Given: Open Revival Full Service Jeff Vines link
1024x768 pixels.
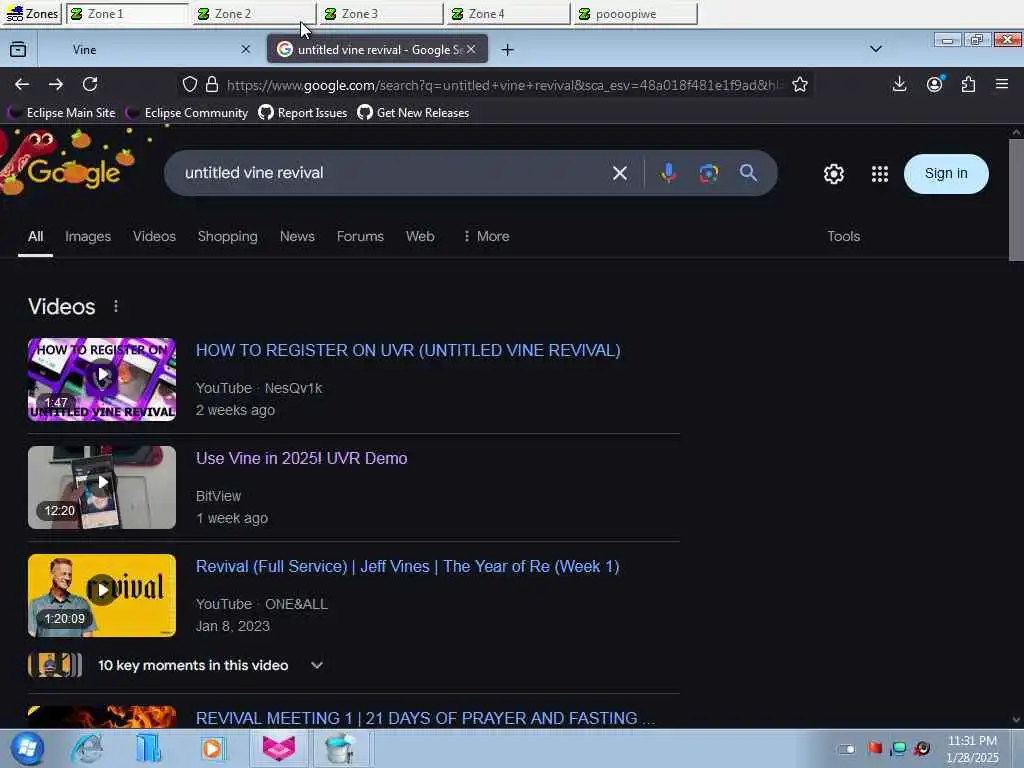Looking at the screenshot, I should coord(407,567).
